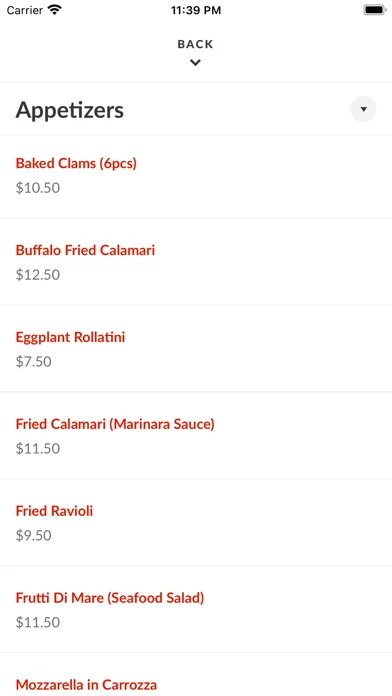Viewport: 392px width, 696px height.
Task: Tap the $7.50 Eggplant Rollatini price
Action: (x=34, y=362)
